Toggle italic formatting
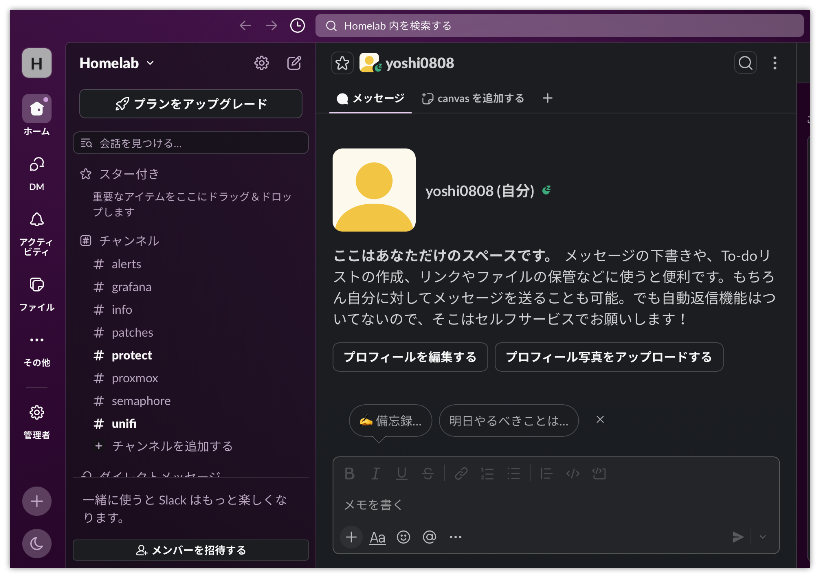Screen dimensions: 820x578 (375, 474)
